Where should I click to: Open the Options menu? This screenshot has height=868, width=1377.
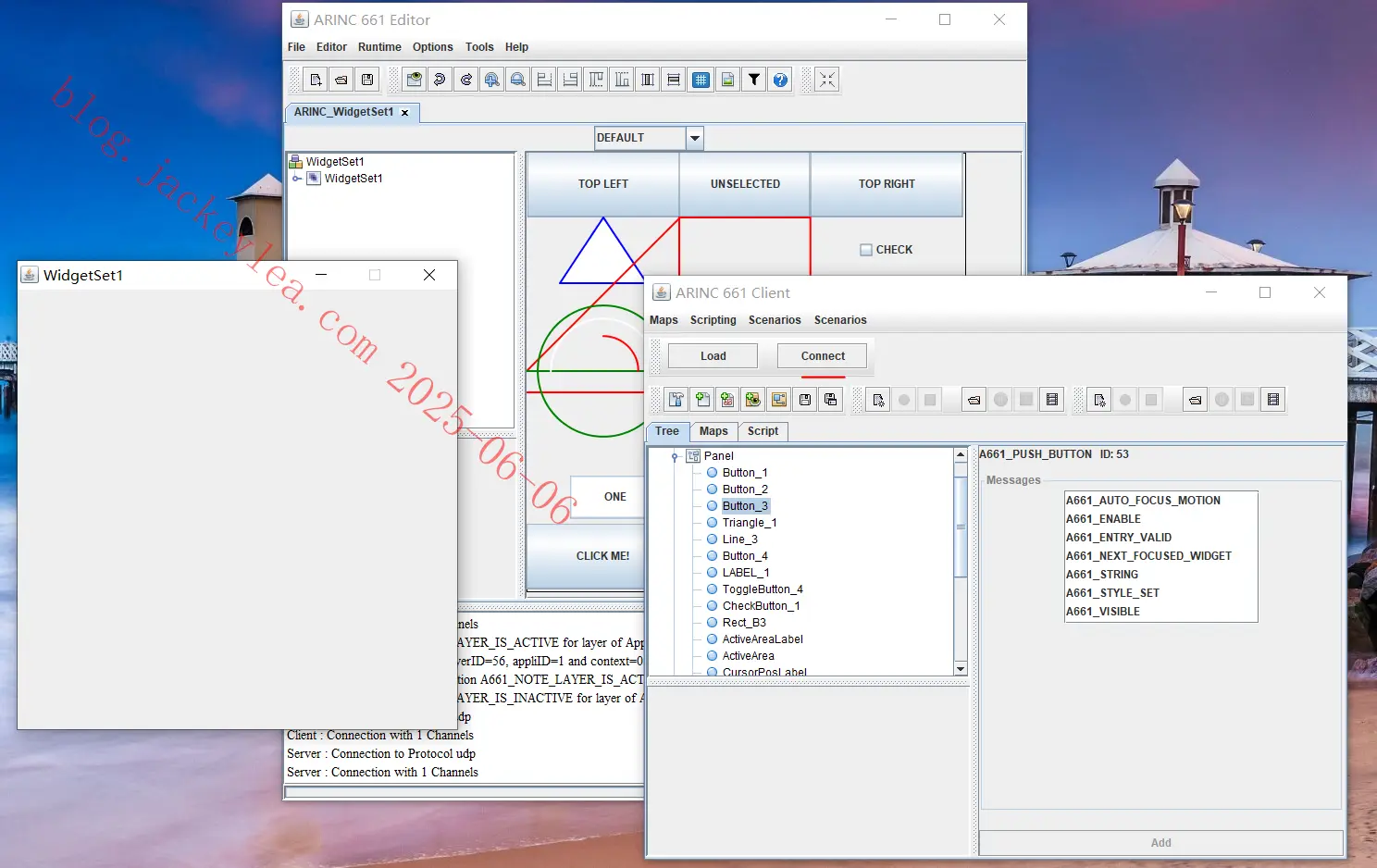point(432,47)
